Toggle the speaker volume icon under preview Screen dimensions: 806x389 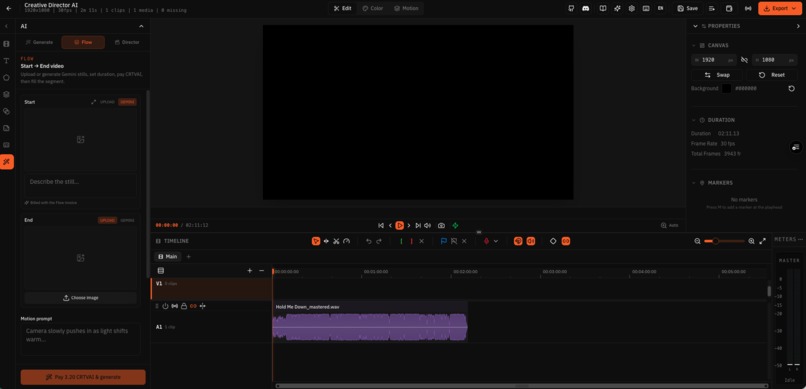pyautogui.click(x=428, y=226)
